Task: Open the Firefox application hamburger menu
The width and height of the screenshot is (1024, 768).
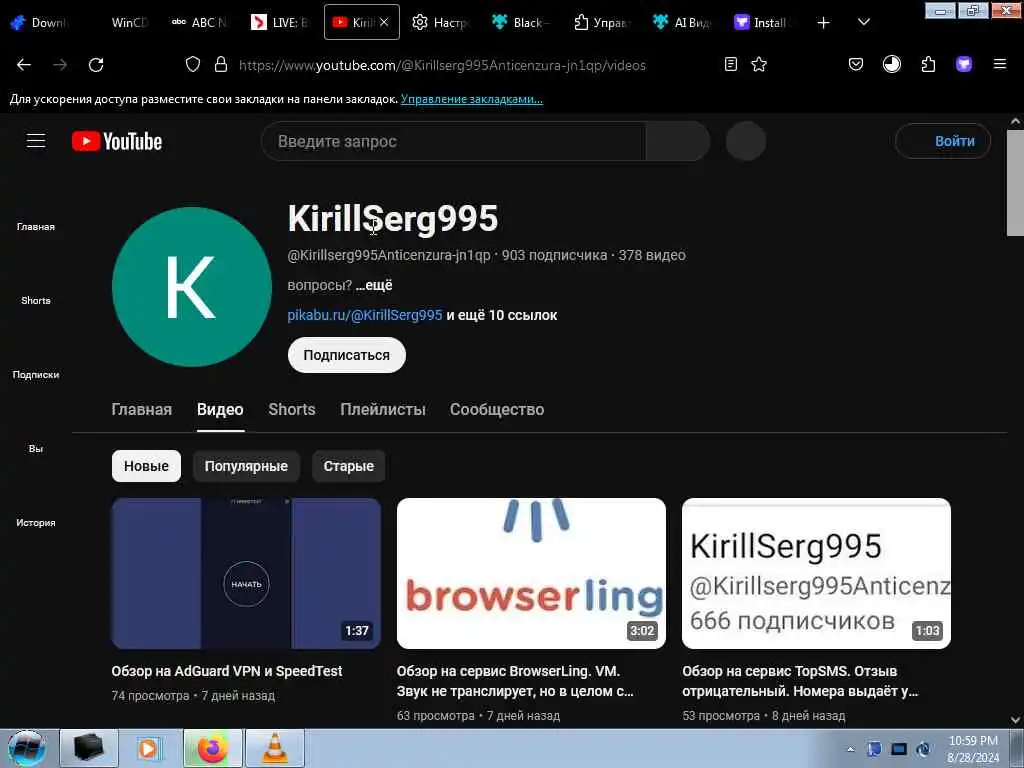Action: pyautogui.click(x=1000, y=64)
